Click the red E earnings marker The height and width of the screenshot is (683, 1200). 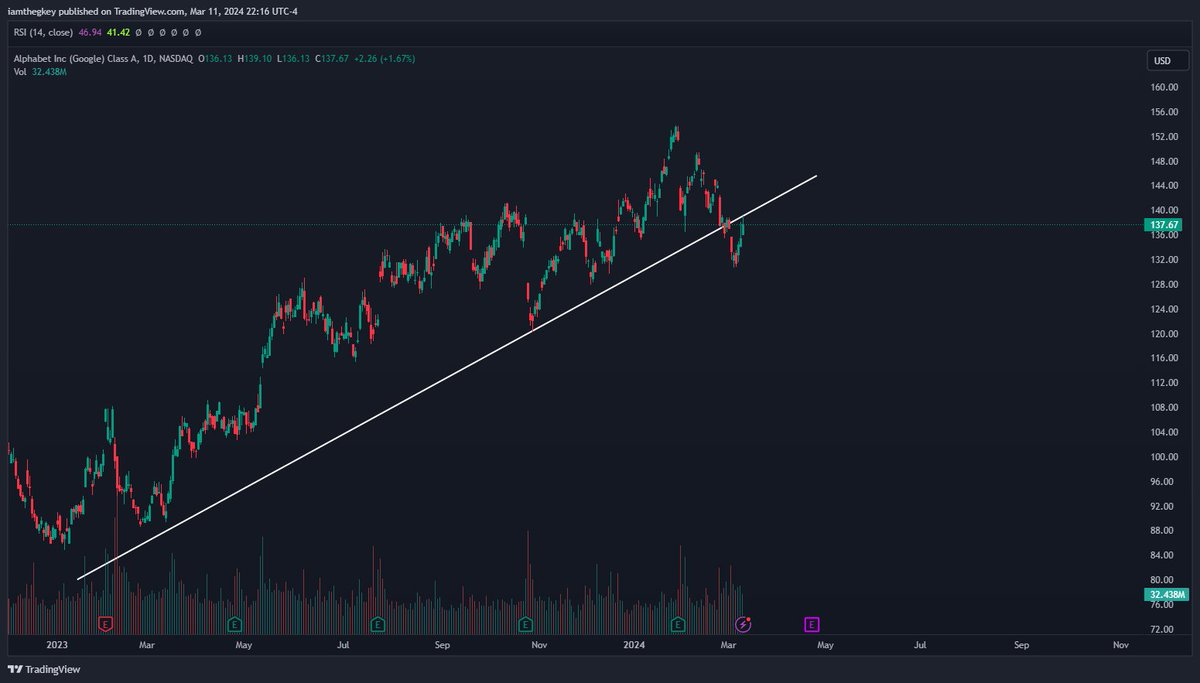tap(105, 625)
